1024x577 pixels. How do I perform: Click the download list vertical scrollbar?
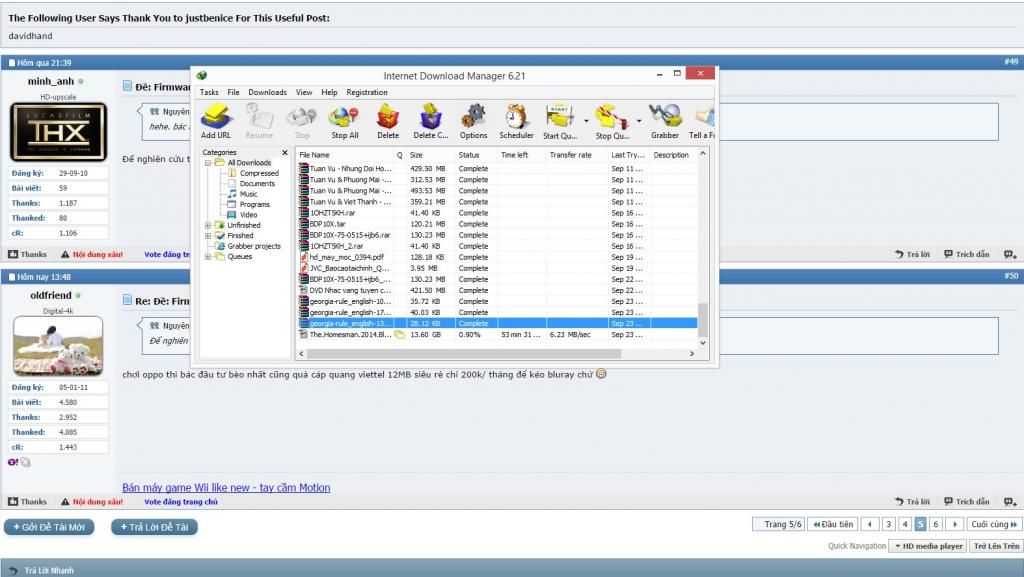point(703,319)
